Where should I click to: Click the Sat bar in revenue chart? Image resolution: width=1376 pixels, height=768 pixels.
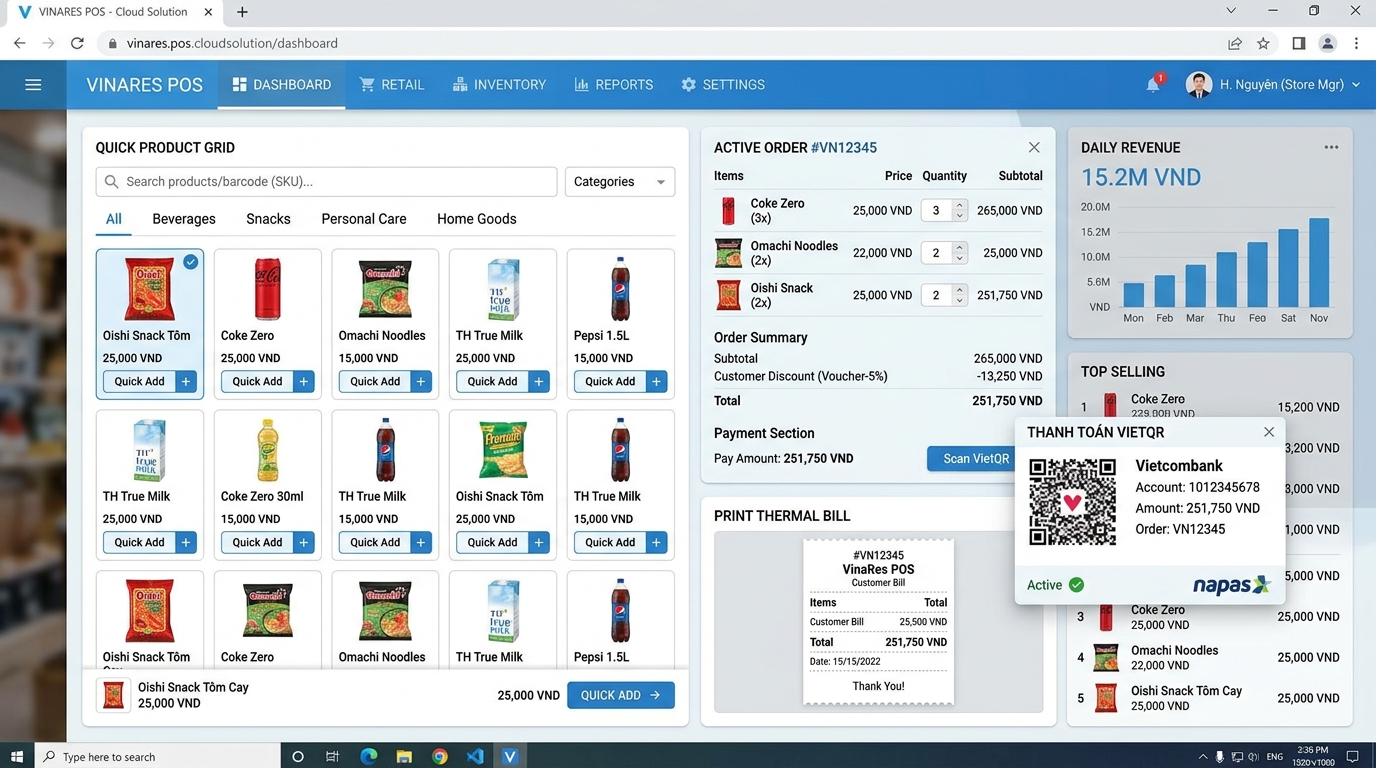tap(1288, 268)
